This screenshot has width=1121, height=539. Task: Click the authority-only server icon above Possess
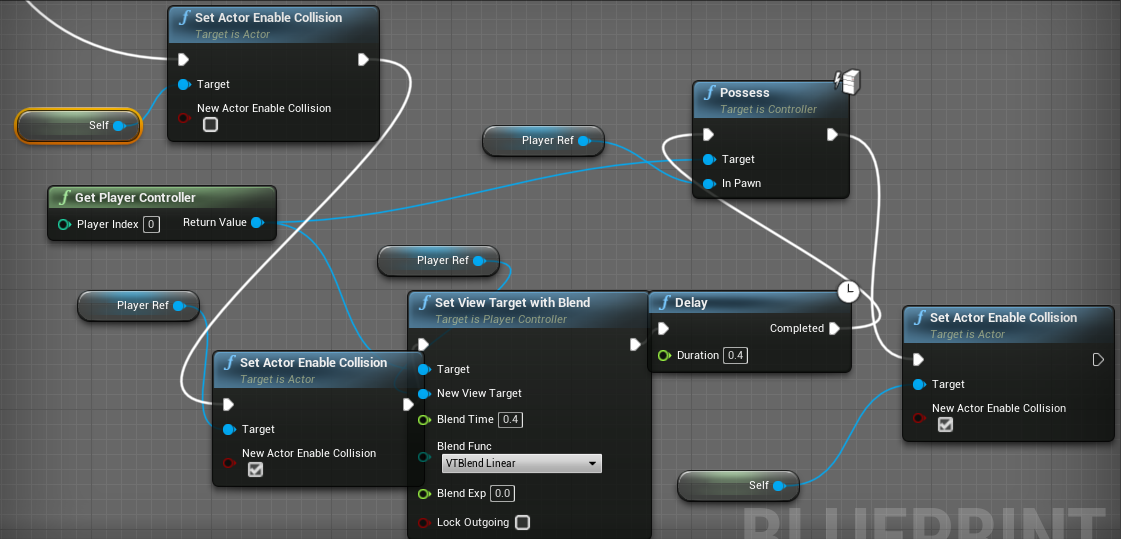coord(849,81)
